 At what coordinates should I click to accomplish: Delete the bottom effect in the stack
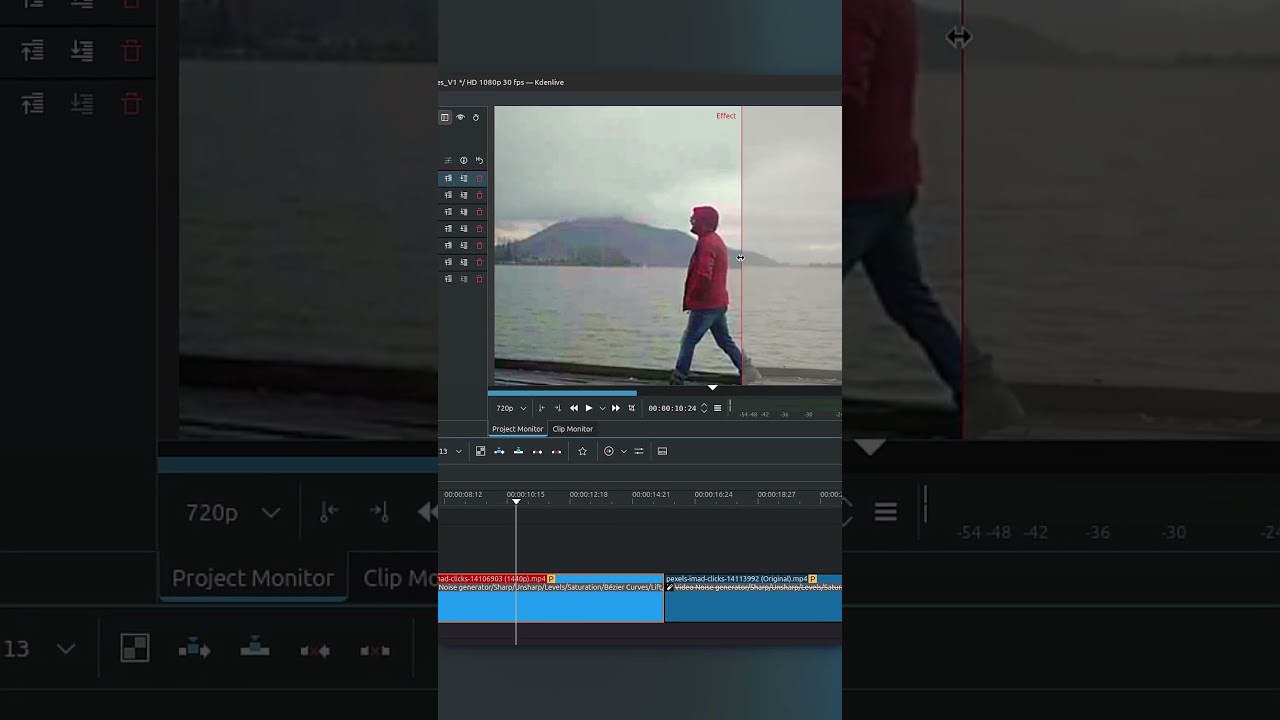click(x=479, y=279)
